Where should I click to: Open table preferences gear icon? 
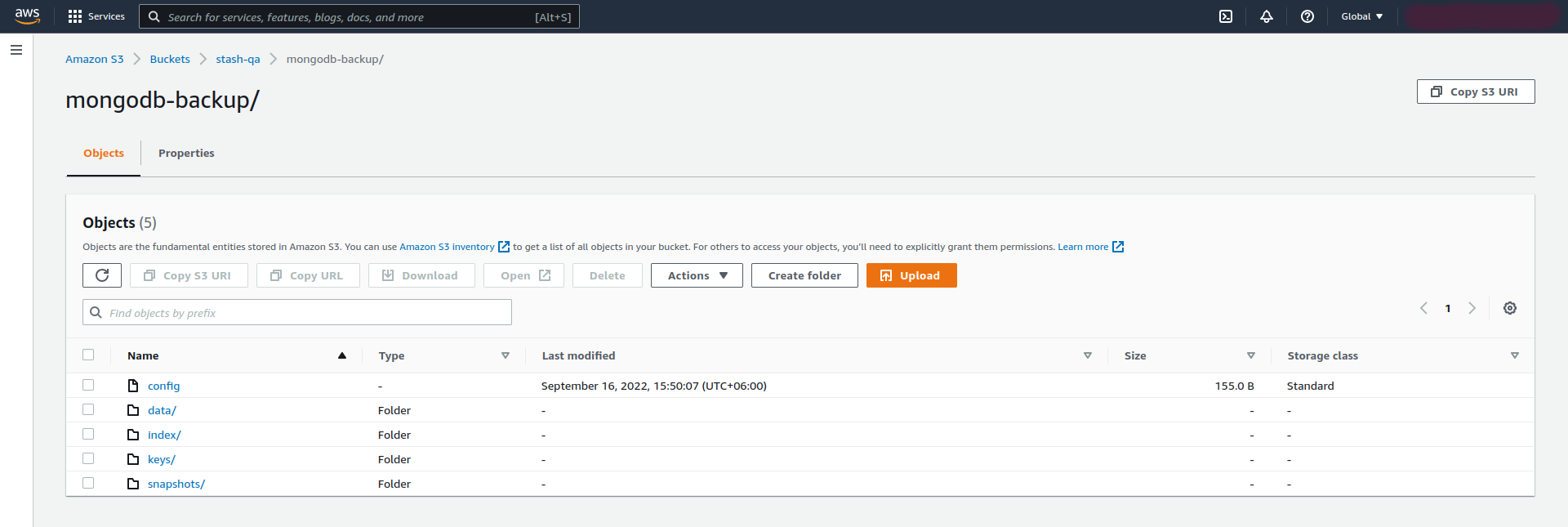(x=1510, y=308)
